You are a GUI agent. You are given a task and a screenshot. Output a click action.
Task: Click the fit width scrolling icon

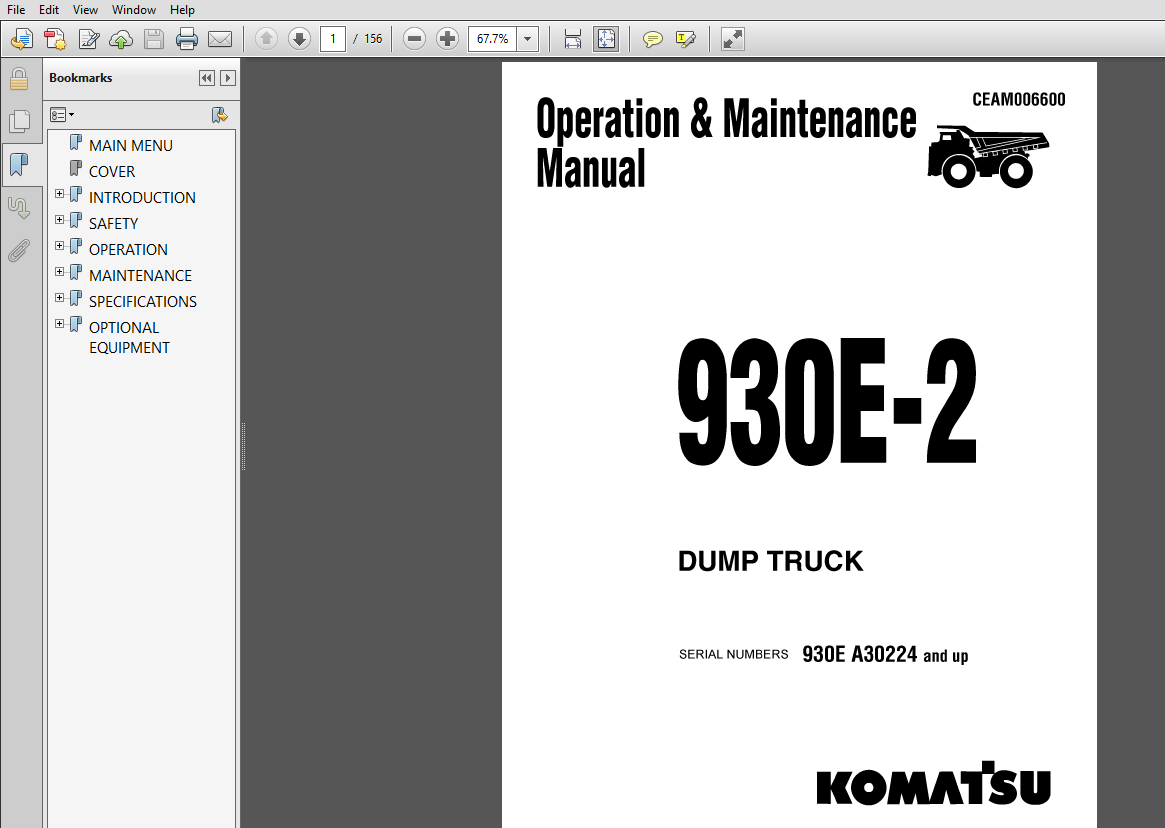click(x=573, y=39)
